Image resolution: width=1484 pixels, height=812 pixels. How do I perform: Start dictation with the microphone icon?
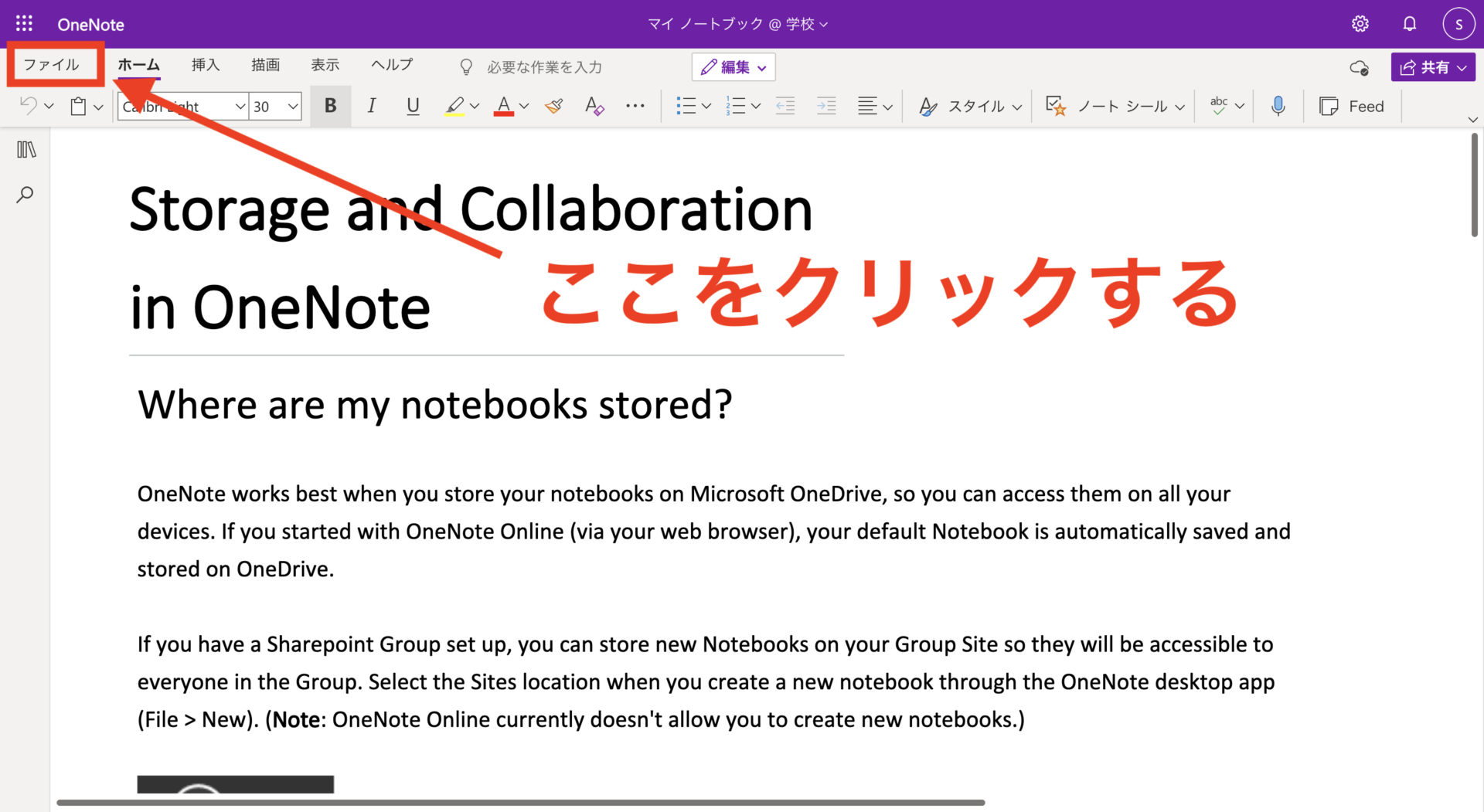tap(1278, 106)
